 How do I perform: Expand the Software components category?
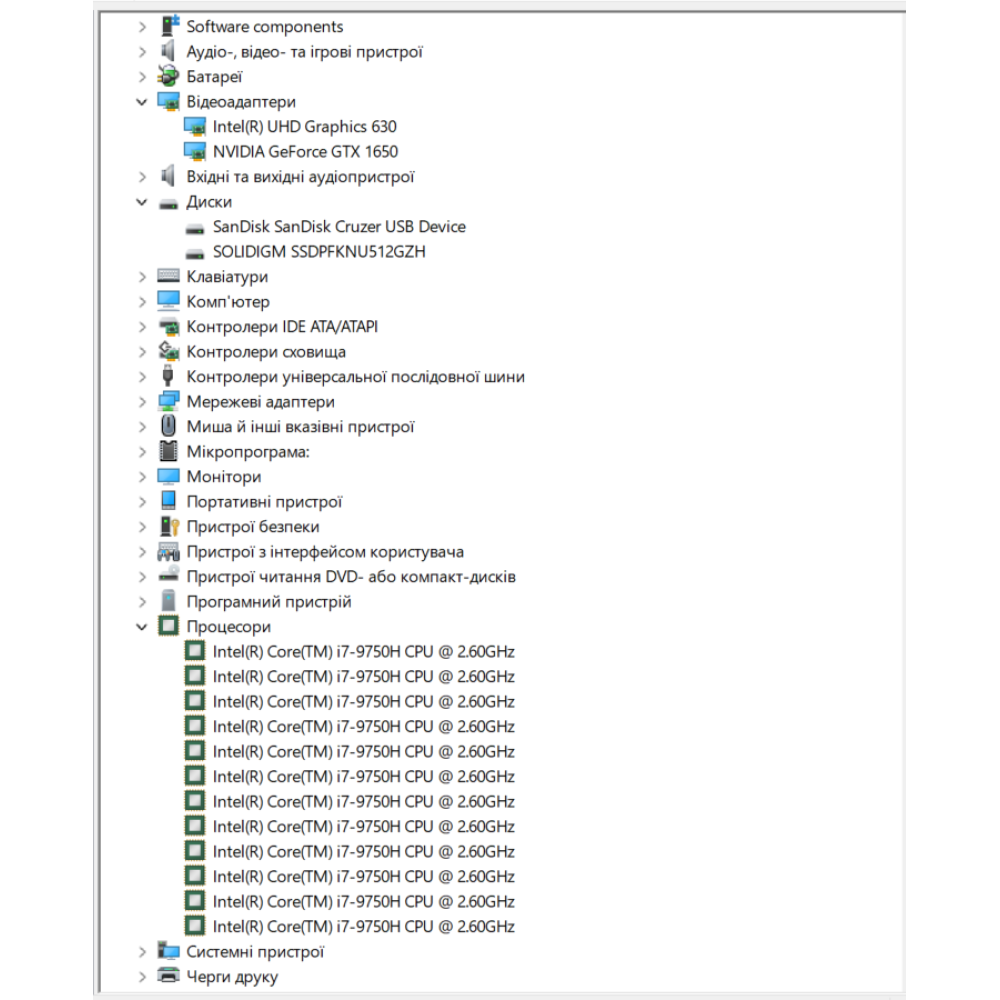click(x=142, y=27)
